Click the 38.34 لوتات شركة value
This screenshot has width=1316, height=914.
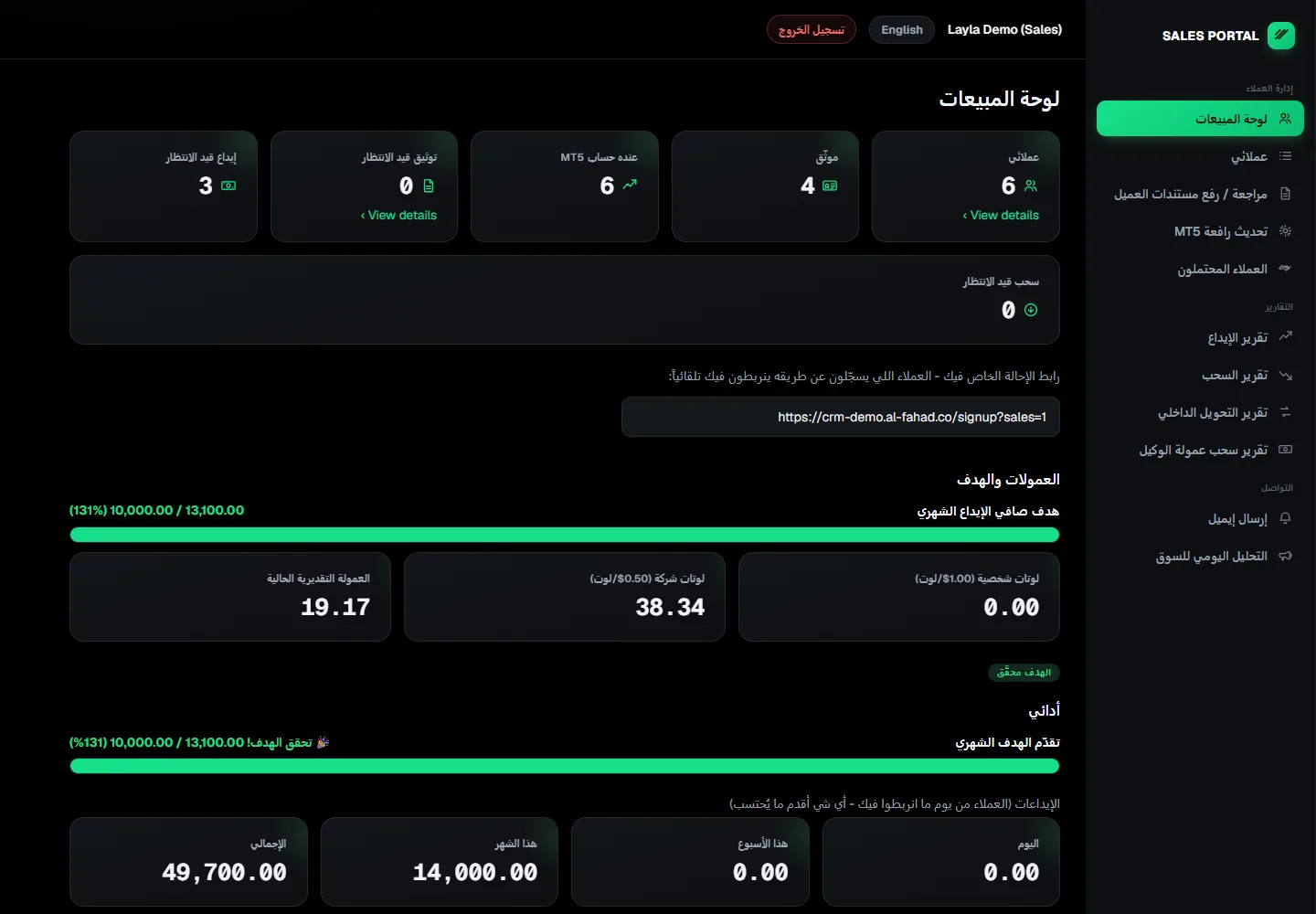[670, 607]
